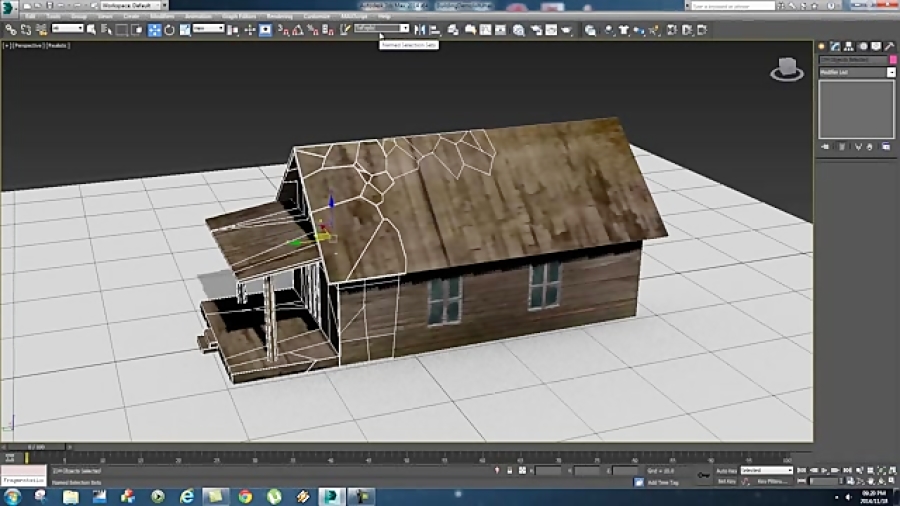Click the Mirror tool
Viewport: 900px width, 506px height.
click(420, 30)
